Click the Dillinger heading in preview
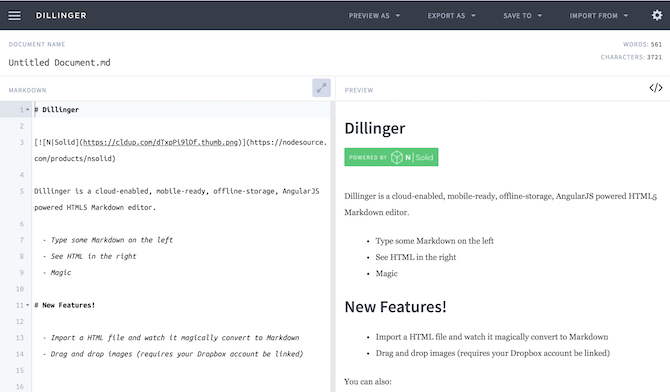 click(375, 128)
